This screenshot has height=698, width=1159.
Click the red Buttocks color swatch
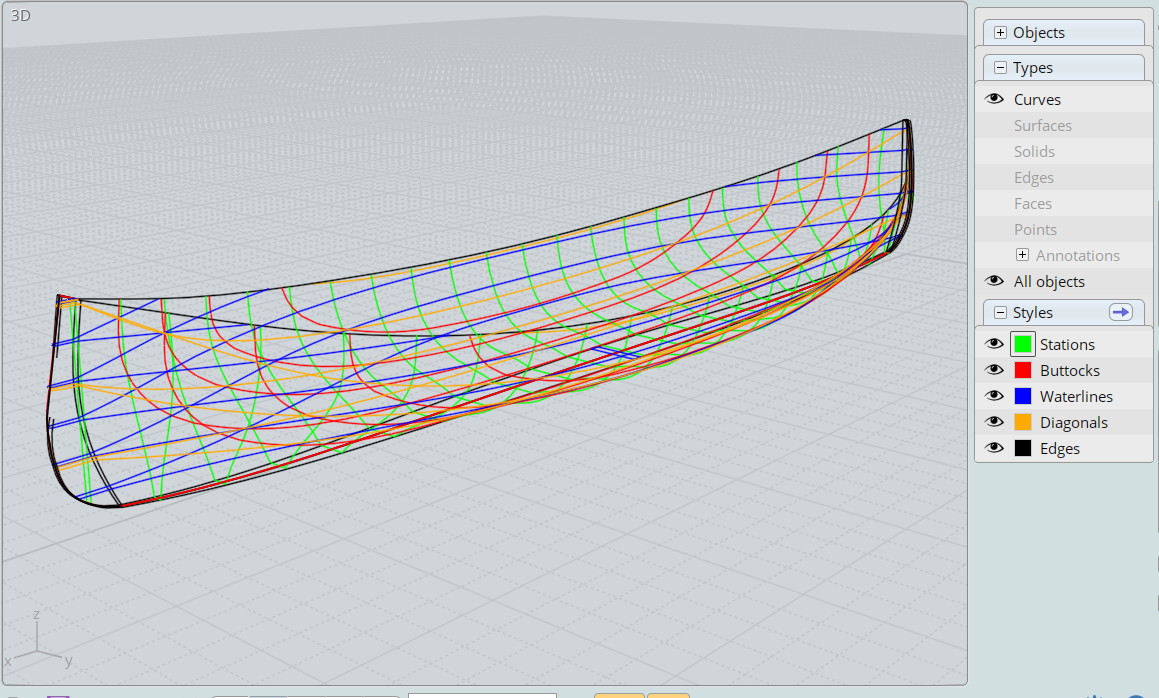[x=1023, y=370]
